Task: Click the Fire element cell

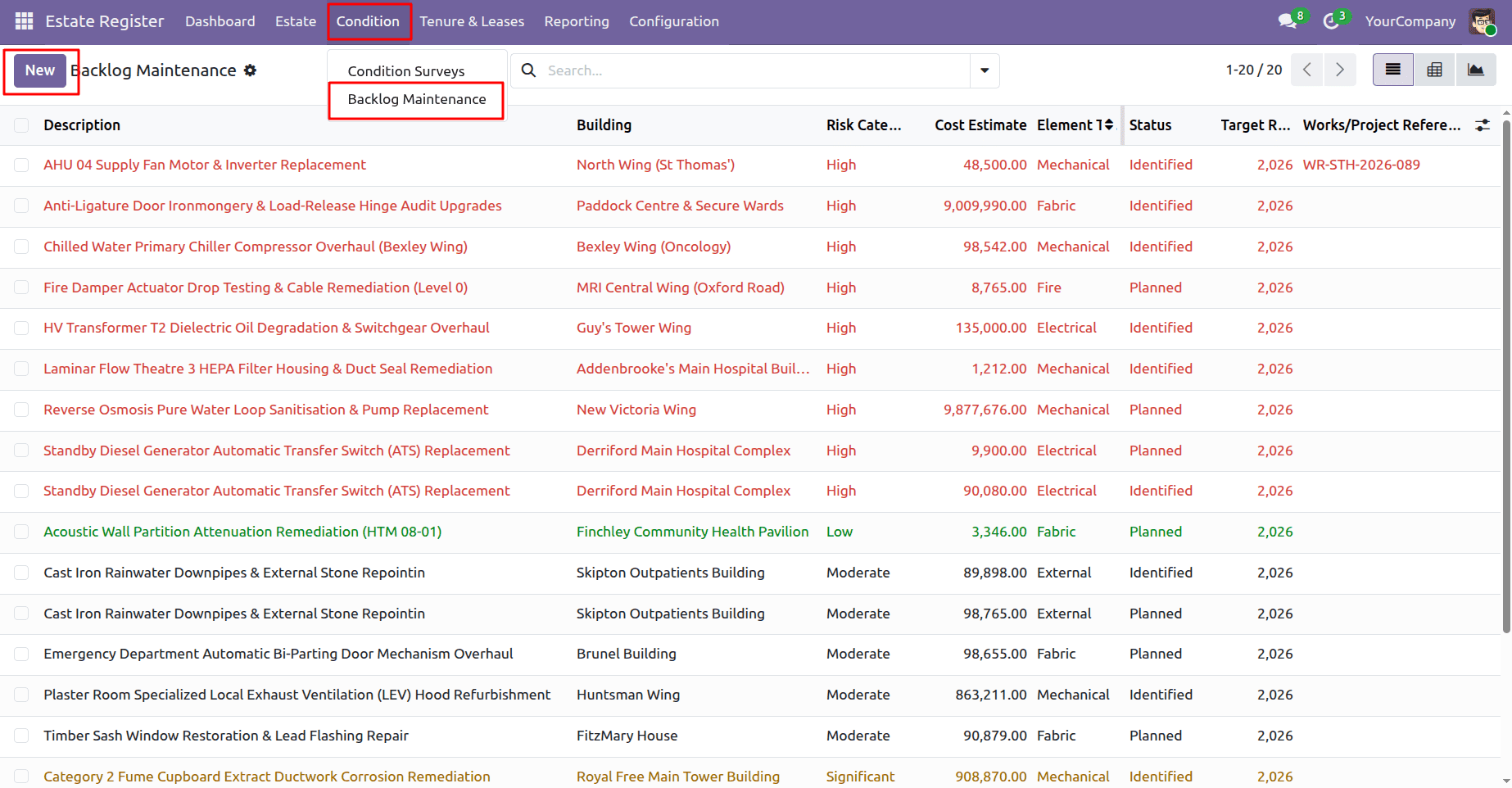Action: [x=1049, y=288]
